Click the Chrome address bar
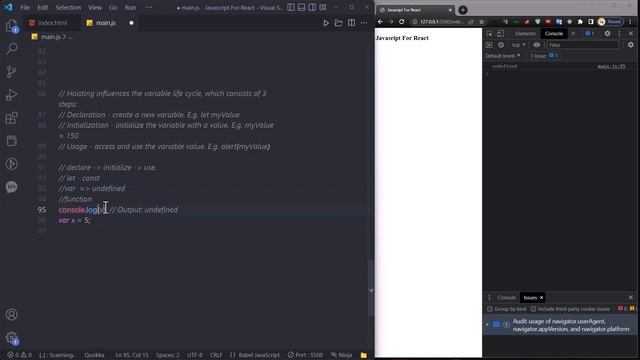 tap(442, 22)
